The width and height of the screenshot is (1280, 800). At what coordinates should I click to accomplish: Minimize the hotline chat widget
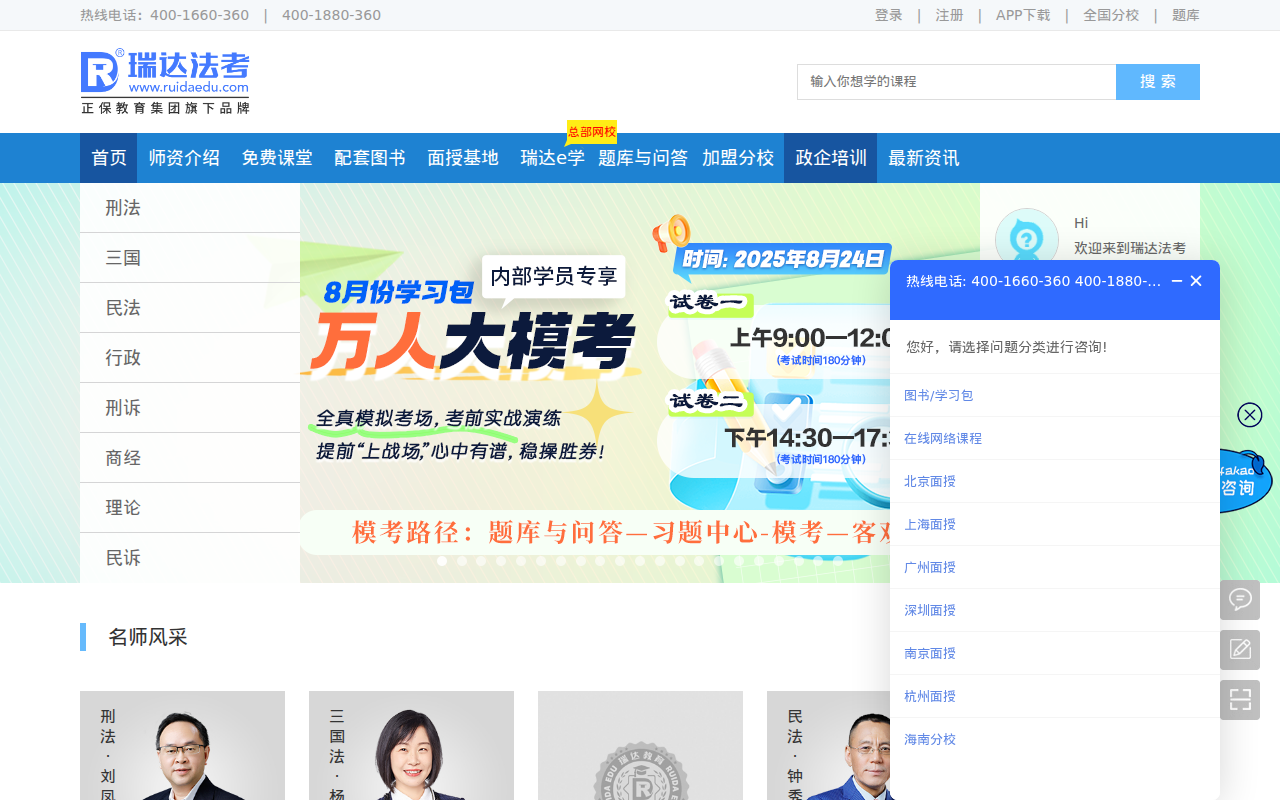tap(1177, 281)
